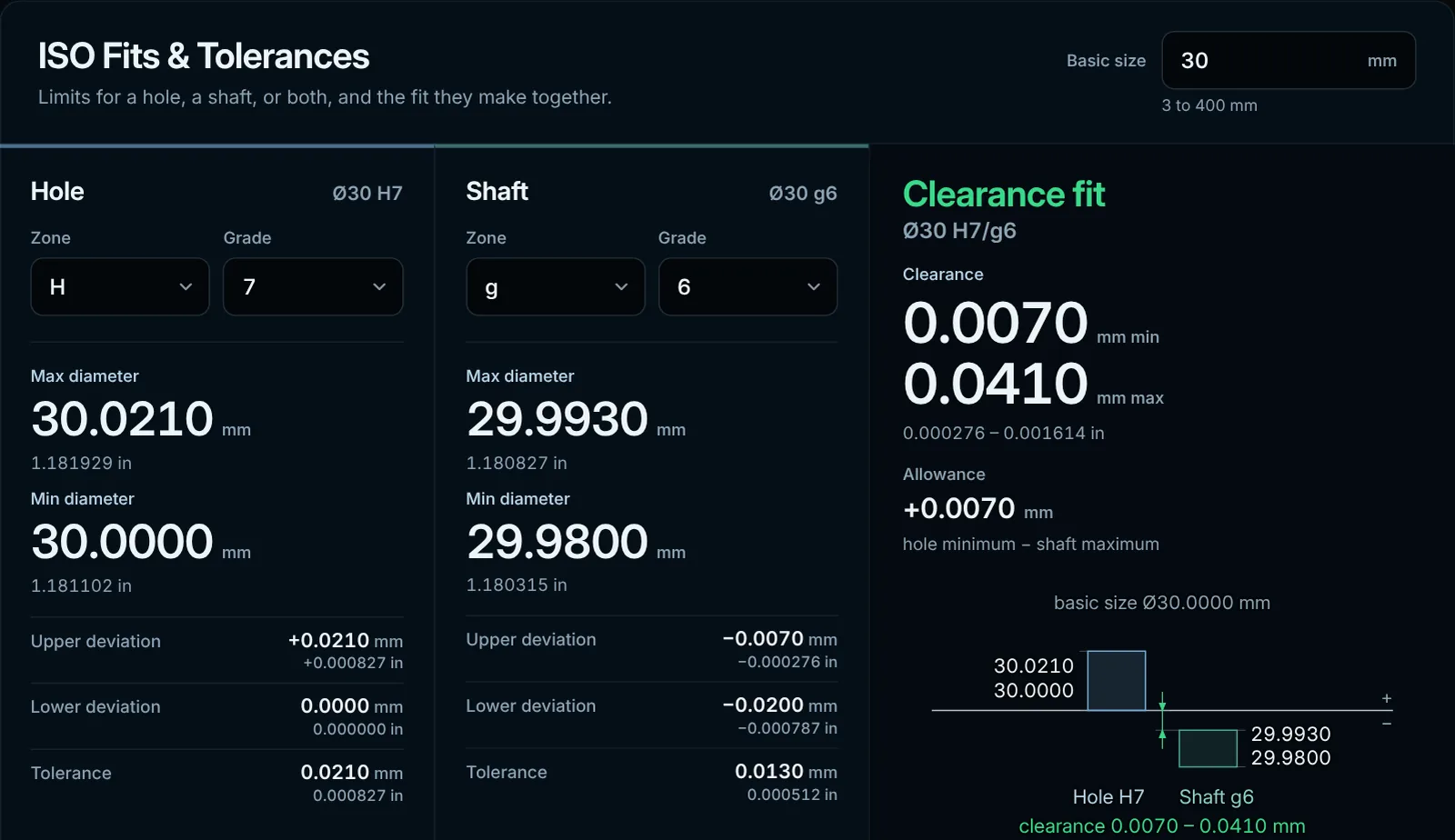Click the Clearance fit heading
The width and height of the screenshot is (1455, 840).
click(1004, 195)
